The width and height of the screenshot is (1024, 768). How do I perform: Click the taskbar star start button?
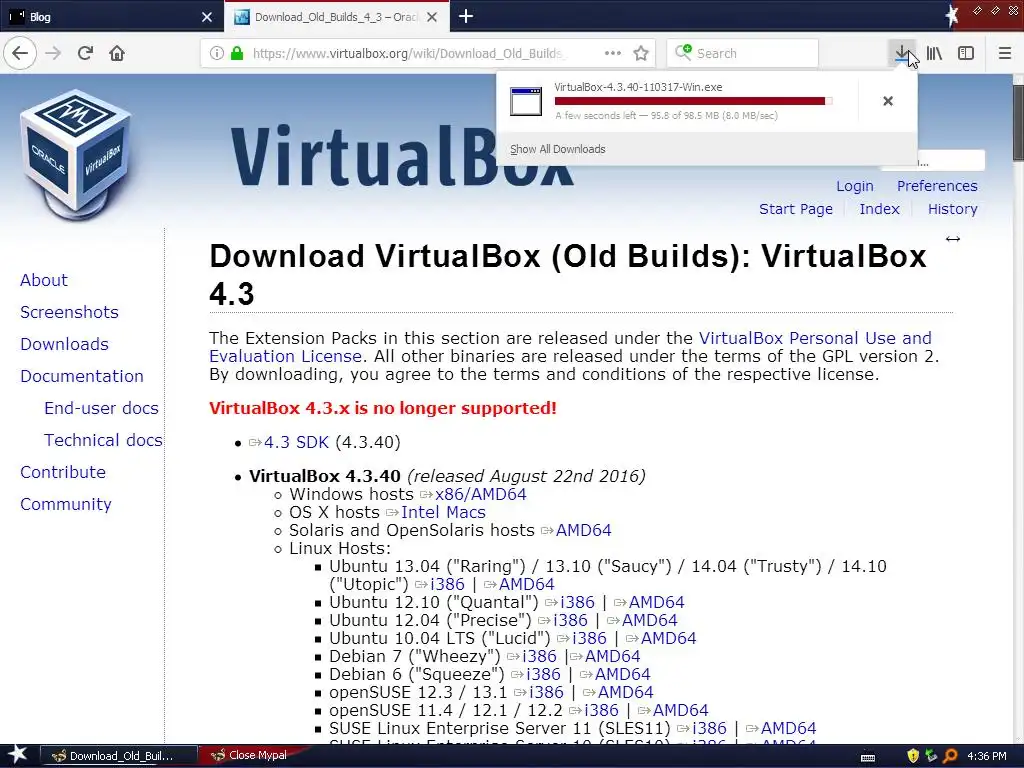tap(17, 755)
